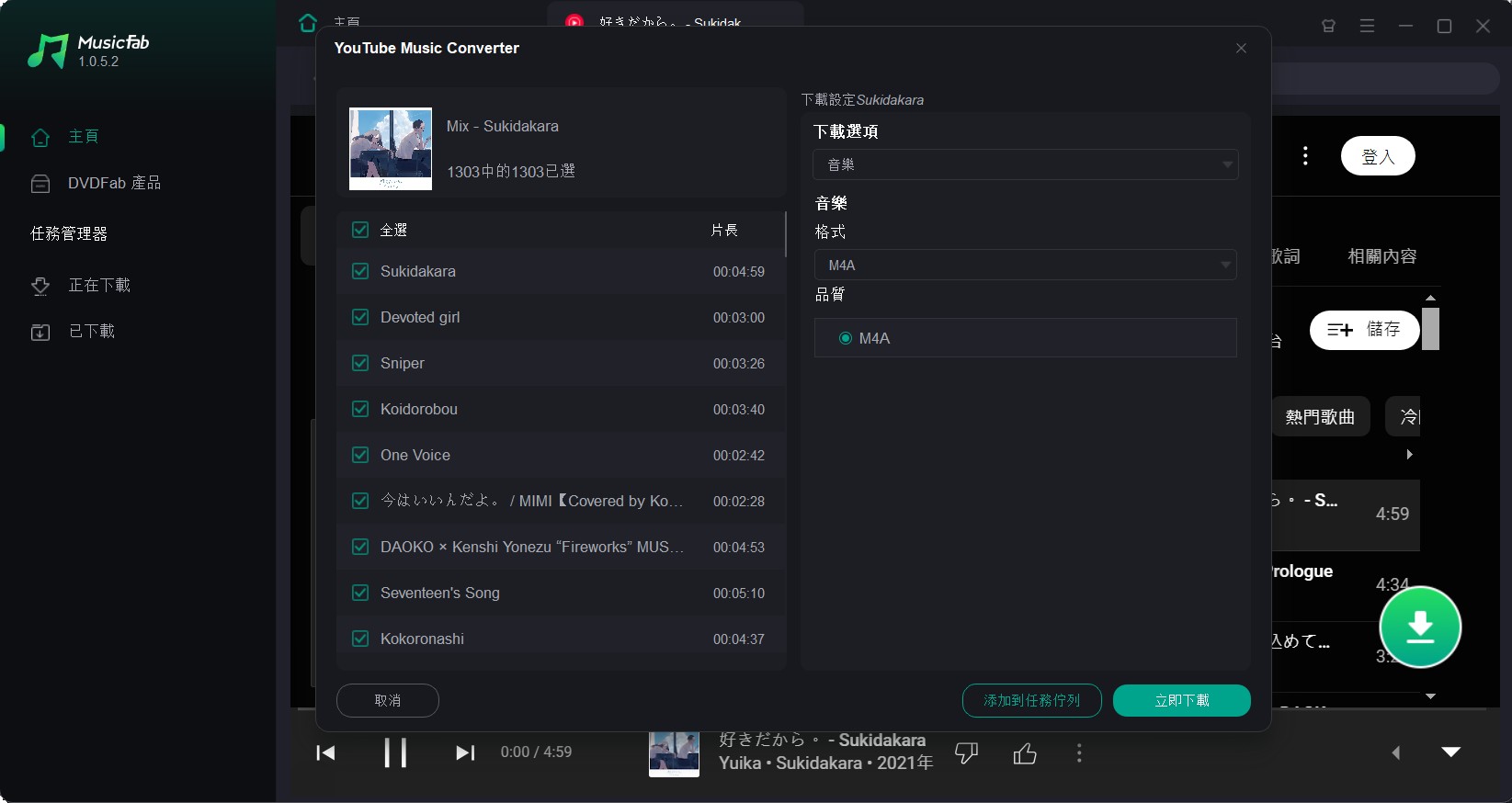Click the thumbs up like icon

point(1025,753)
